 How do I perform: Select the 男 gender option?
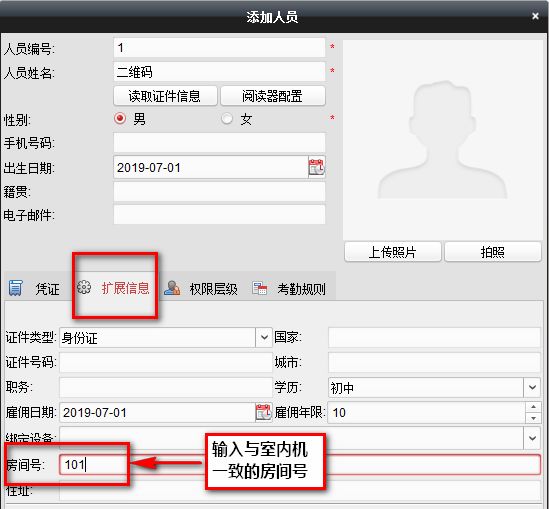click(x=120, y=119)
